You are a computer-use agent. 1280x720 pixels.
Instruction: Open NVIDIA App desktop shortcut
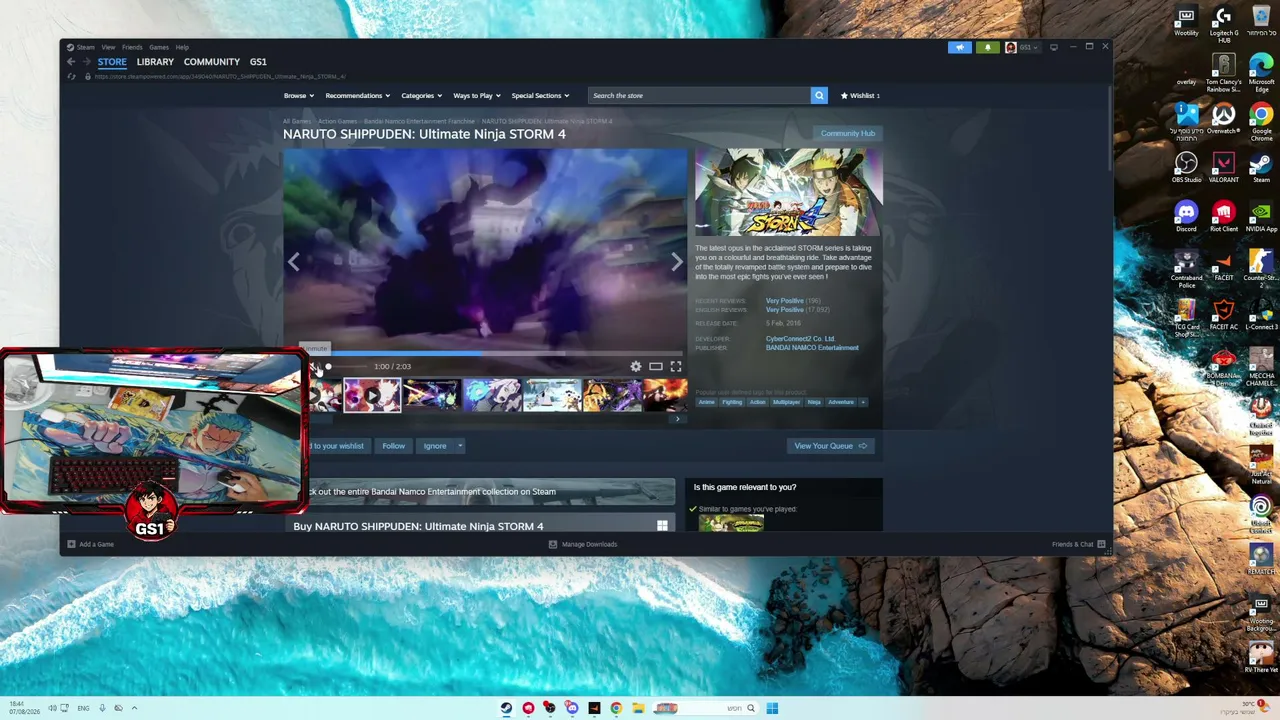click(x=1261, y=217)
